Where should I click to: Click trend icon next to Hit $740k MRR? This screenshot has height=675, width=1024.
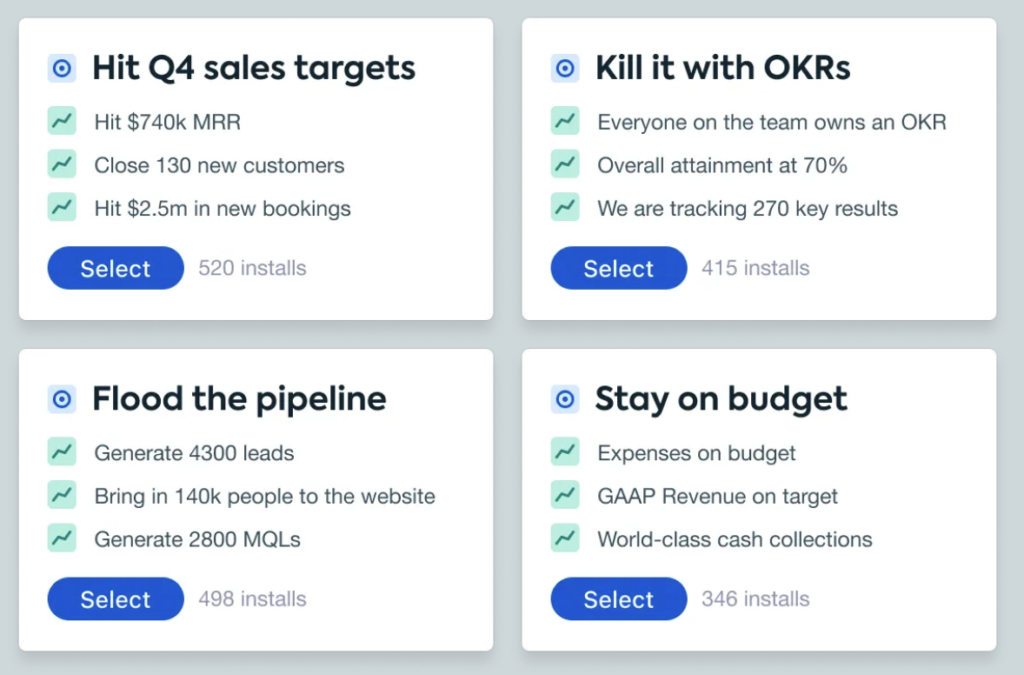point(62,121)
